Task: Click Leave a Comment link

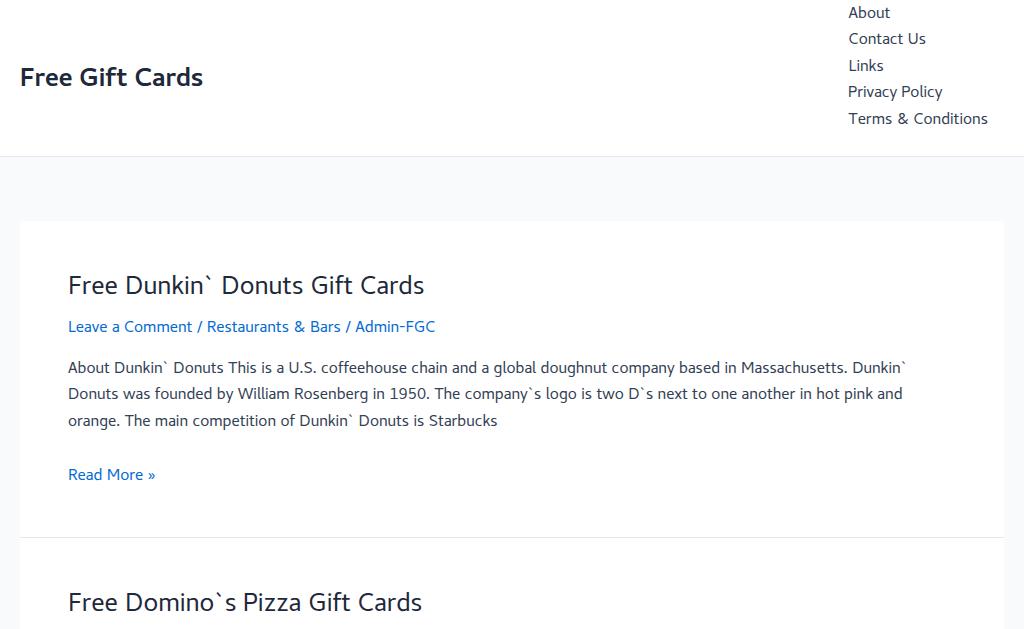Action: (x=130, y=327)
